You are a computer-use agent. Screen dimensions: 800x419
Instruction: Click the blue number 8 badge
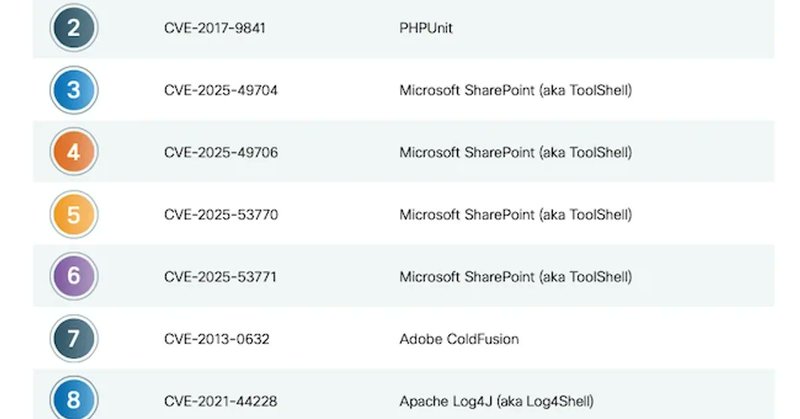pos(73,400)
